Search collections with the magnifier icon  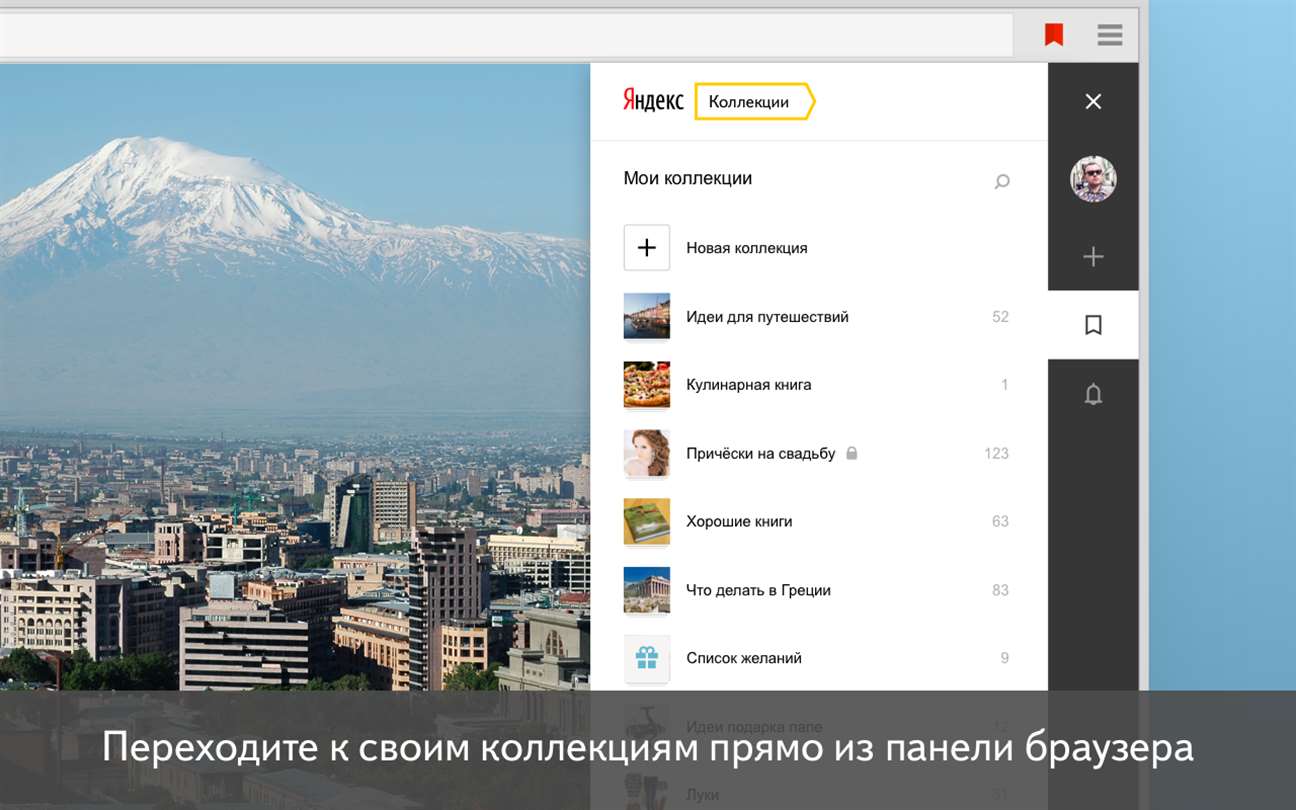point(1002,181)
